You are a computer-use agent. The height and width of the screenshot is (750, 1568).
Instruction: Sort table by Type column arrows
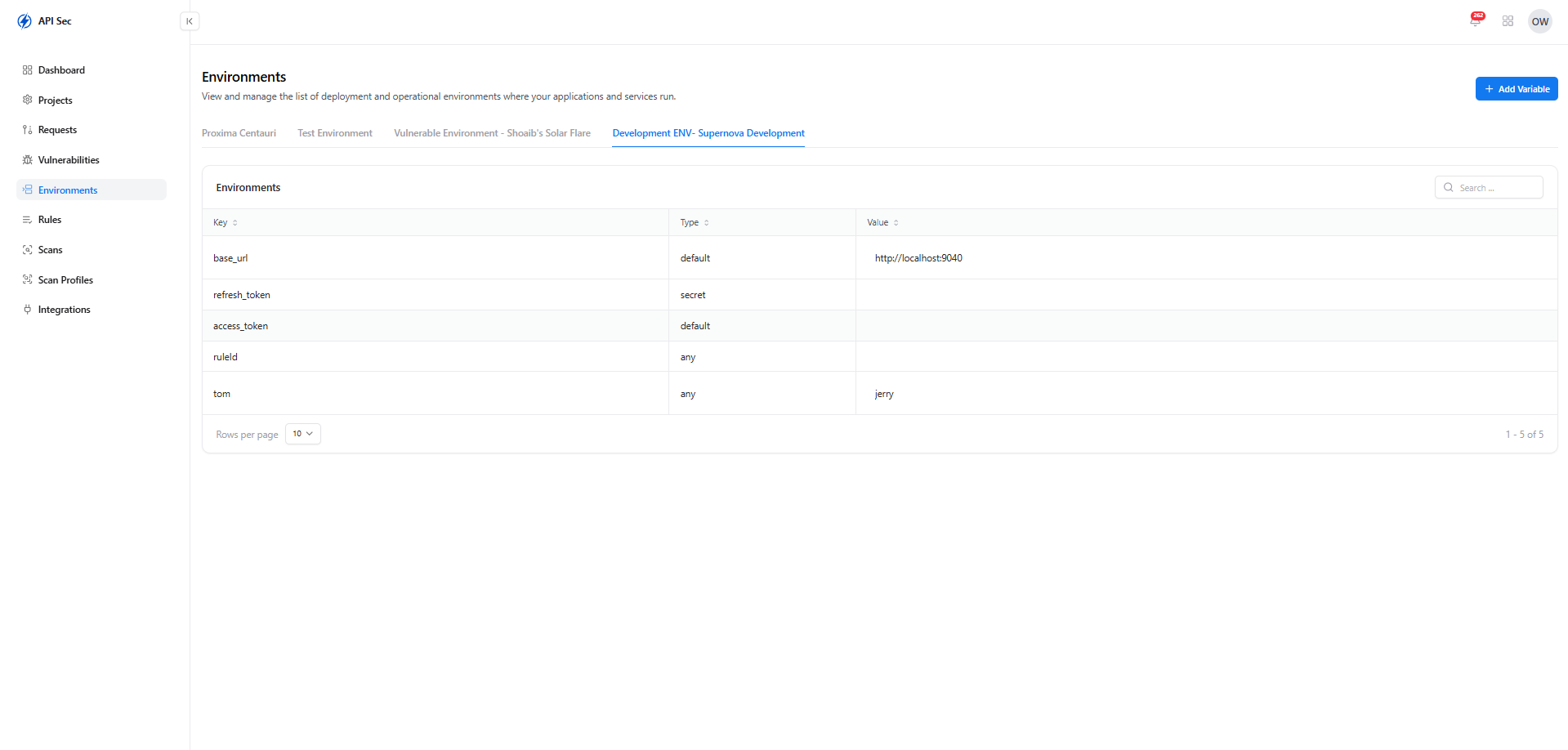click(x=707, y=223)
